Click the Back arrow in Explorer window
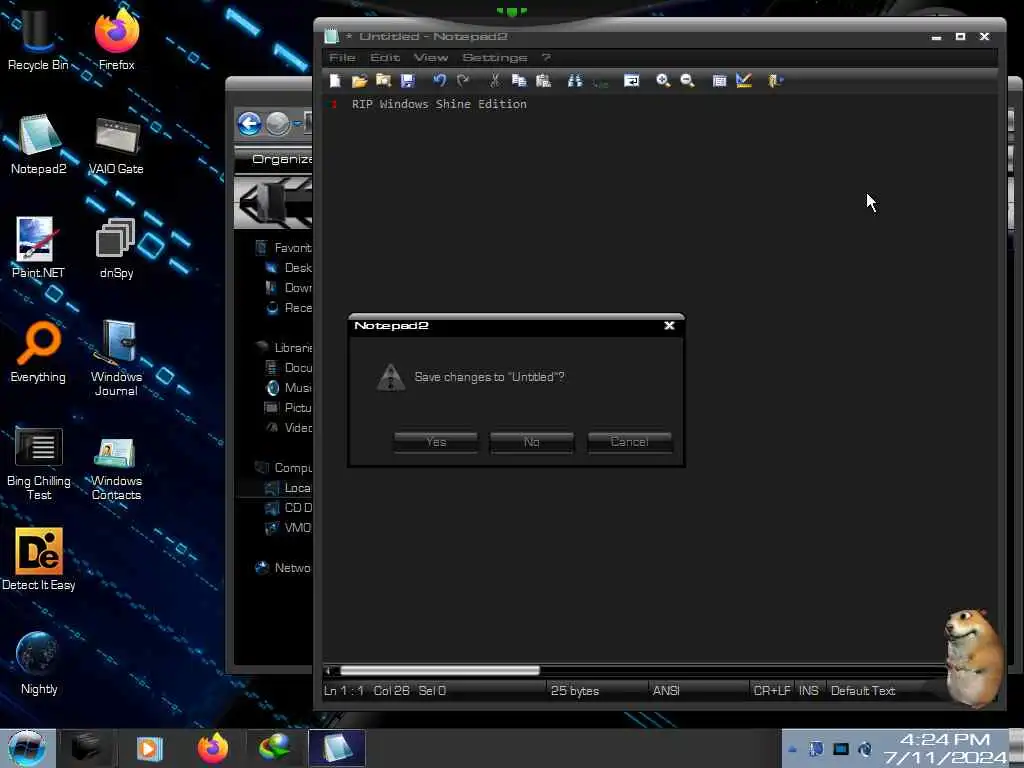1024x768 pixels. (249, 123)
